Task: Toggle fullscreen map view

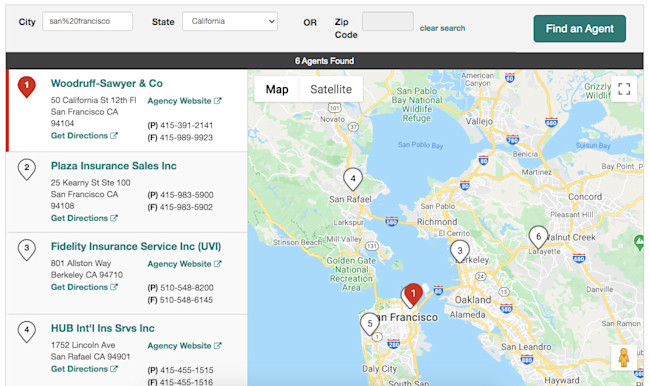Action: point(624,89)
